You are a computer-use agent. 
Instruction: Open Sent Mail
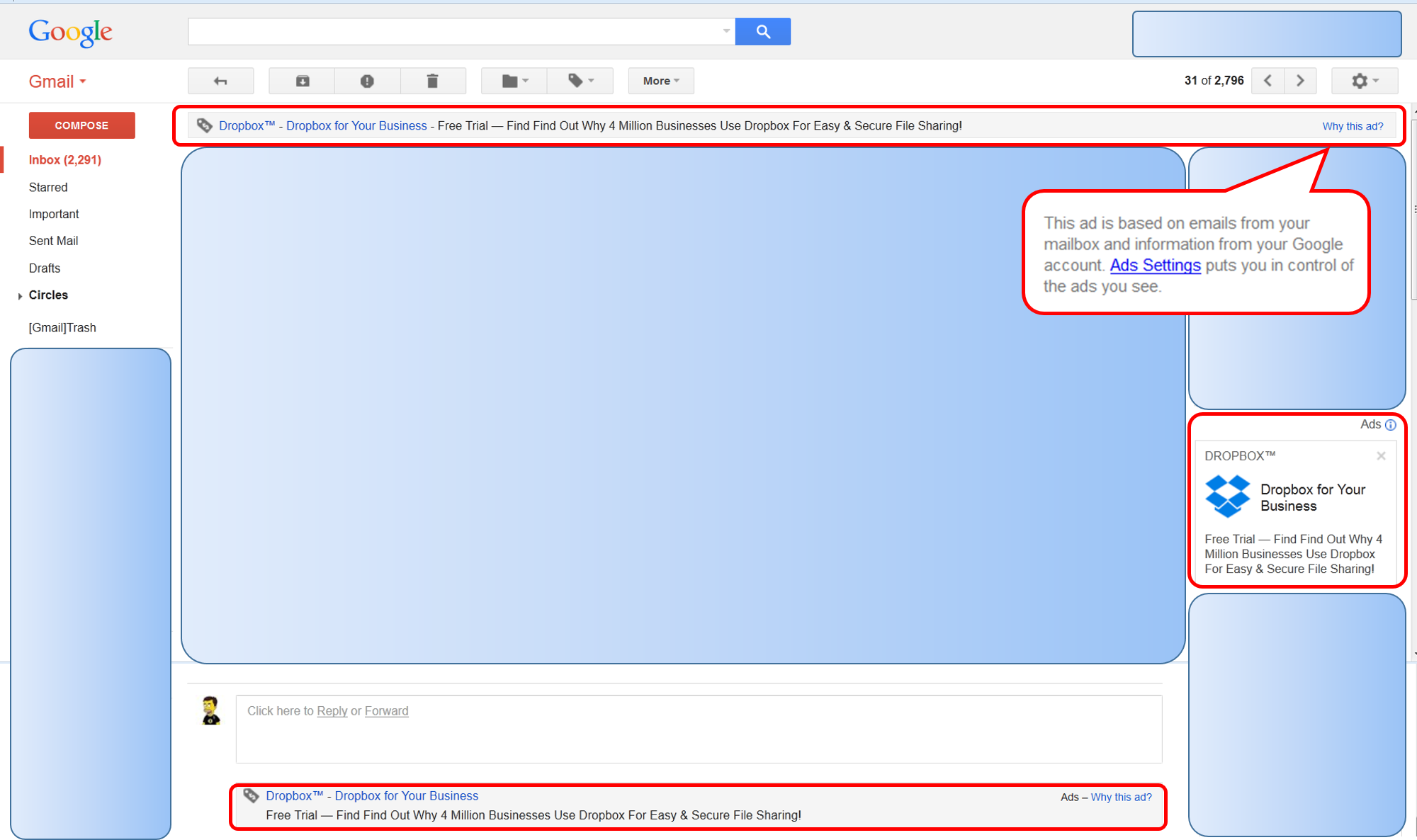coord(53,241)
